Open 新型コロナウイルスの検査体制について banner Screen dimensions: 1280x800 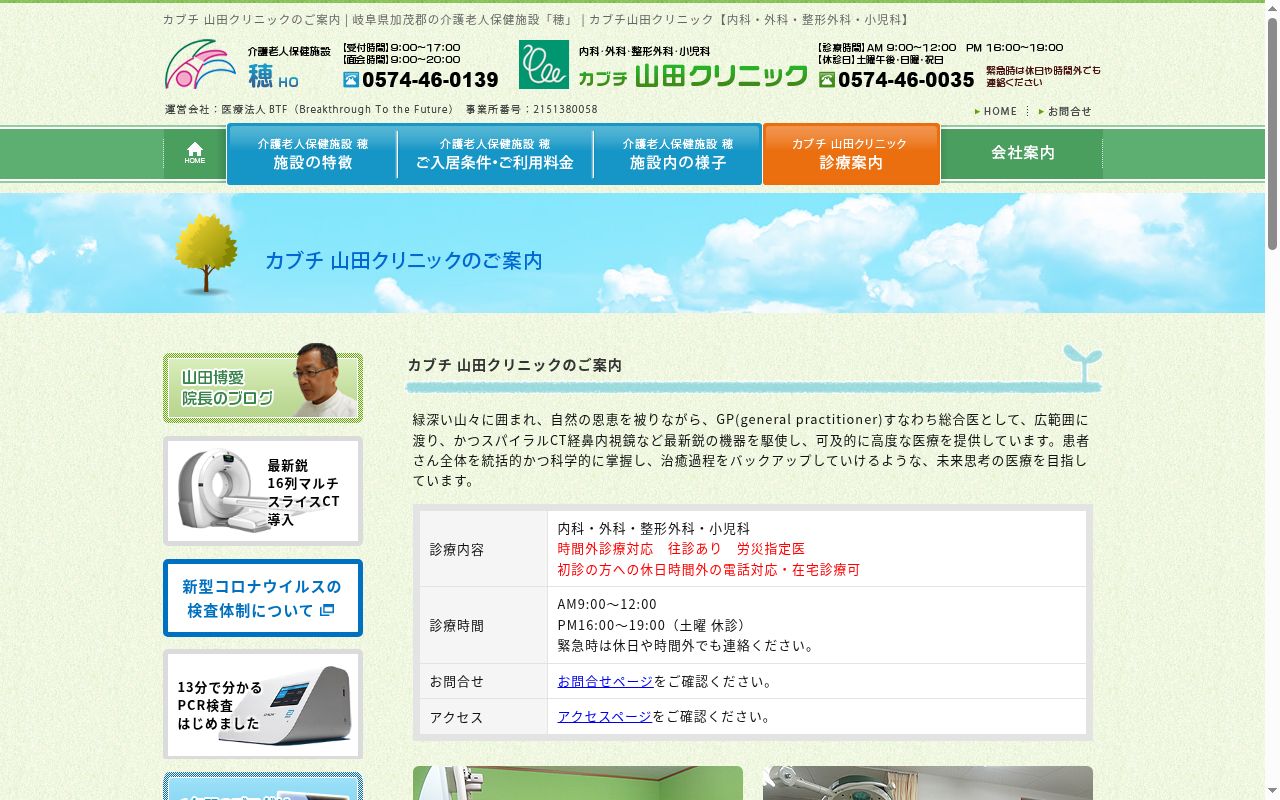click(263, 598)
